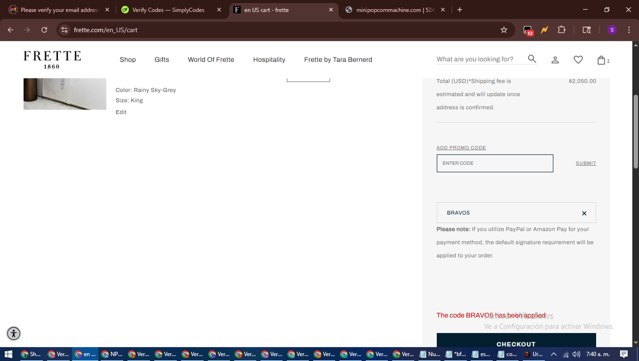The width and height of the screenshot is (639, 361).
Task: Click the $2,050.00 total amount
Action: [x=582, y=81]
